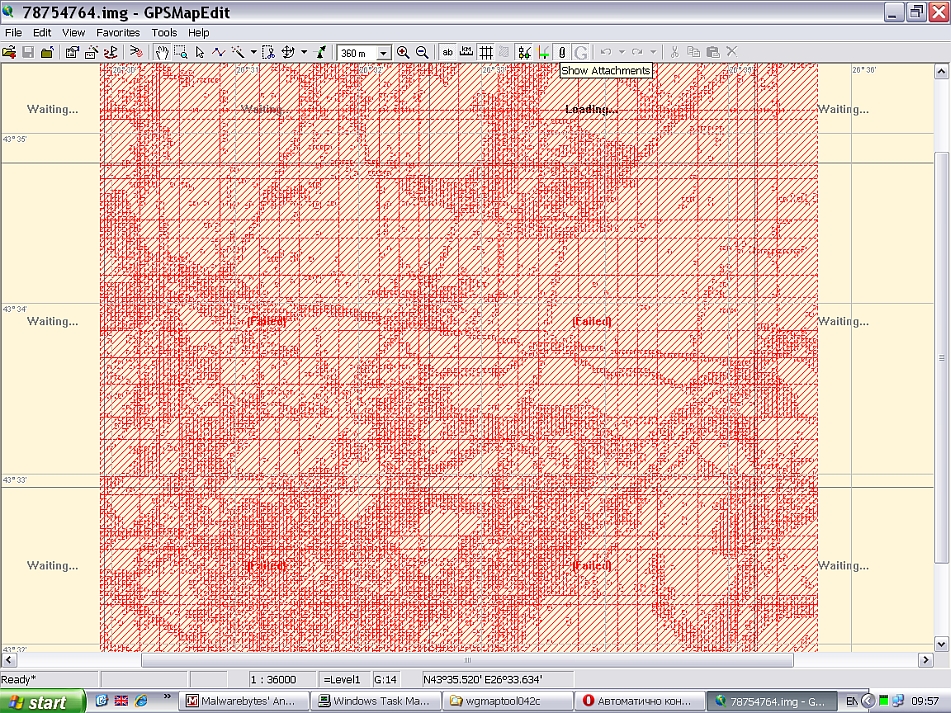Select the hand pan tool
Viewport: 951px width, 713px height.
[161, 52]
